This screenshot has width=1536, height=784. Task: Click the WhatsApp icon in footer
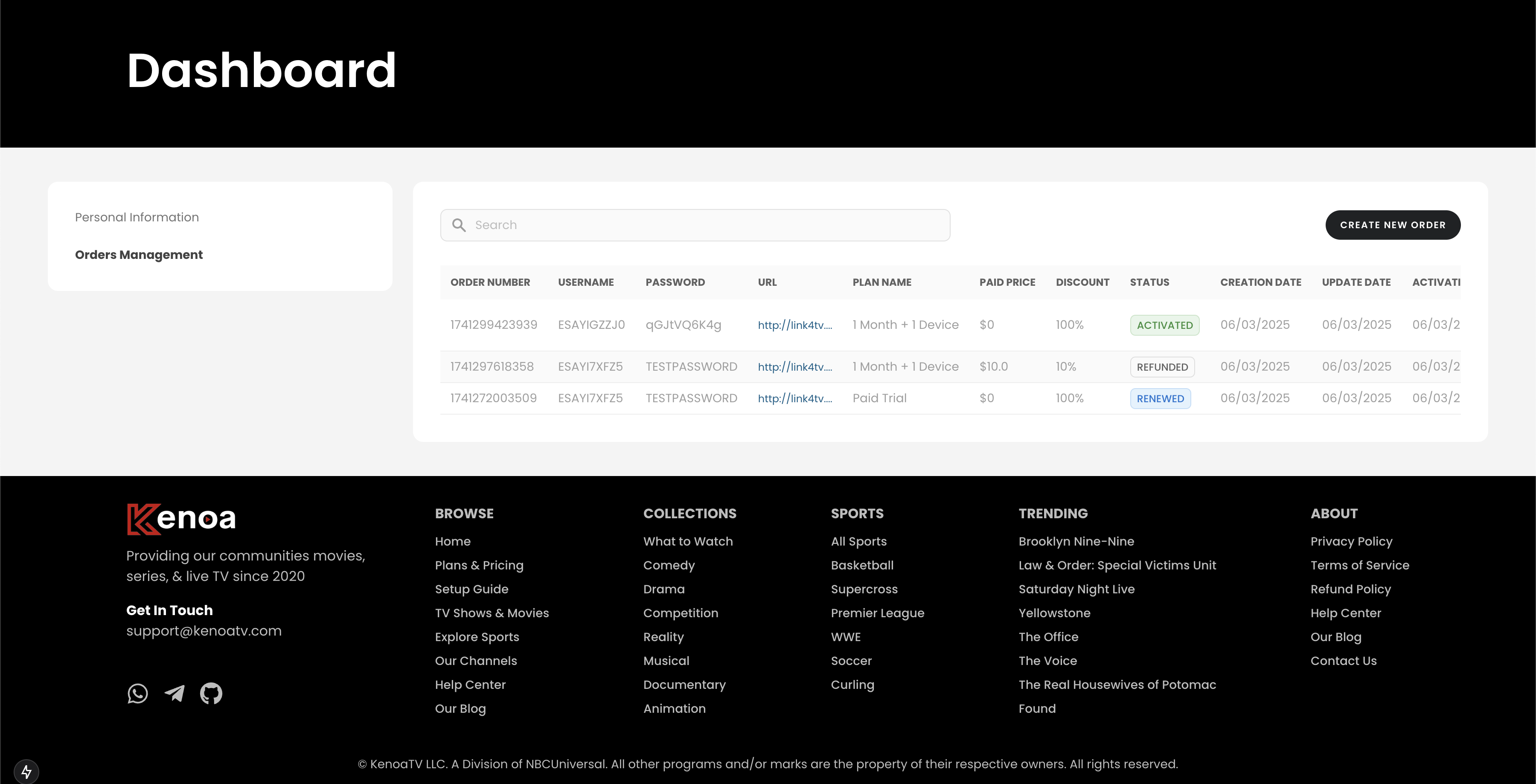click(x=138, y=694)
